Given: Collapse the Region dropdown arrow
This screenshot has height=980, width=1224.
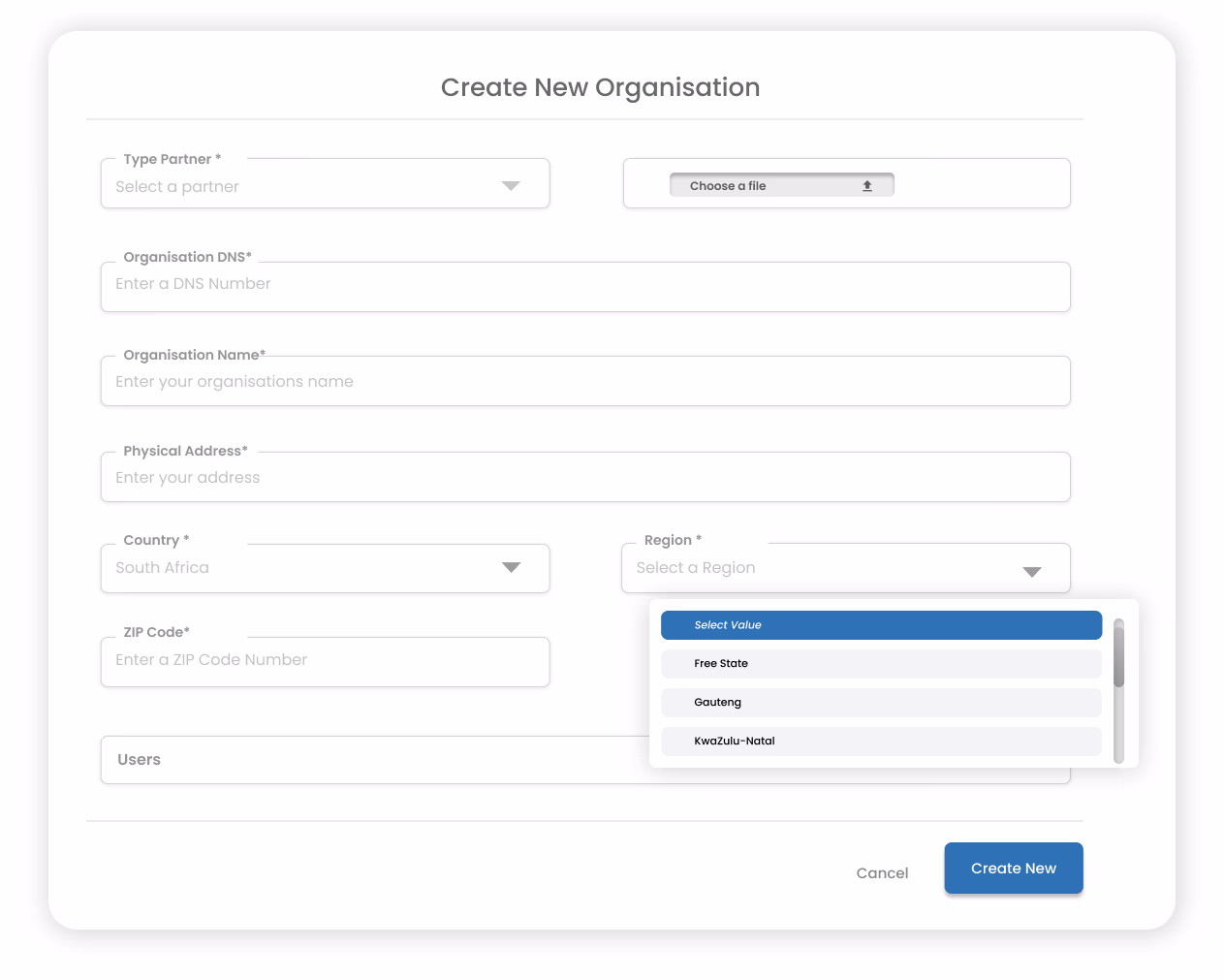Looking at the screenshot, I should click(x=1032, y=572).
